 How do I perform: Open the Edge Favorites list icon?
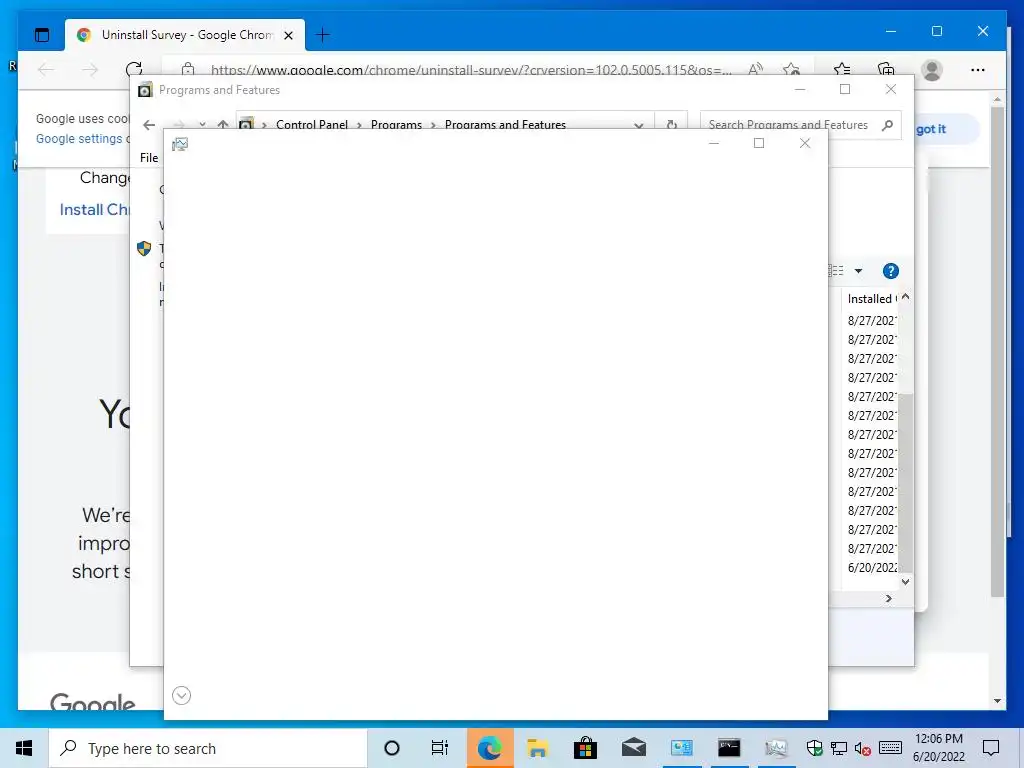click(x=842, y=69)
